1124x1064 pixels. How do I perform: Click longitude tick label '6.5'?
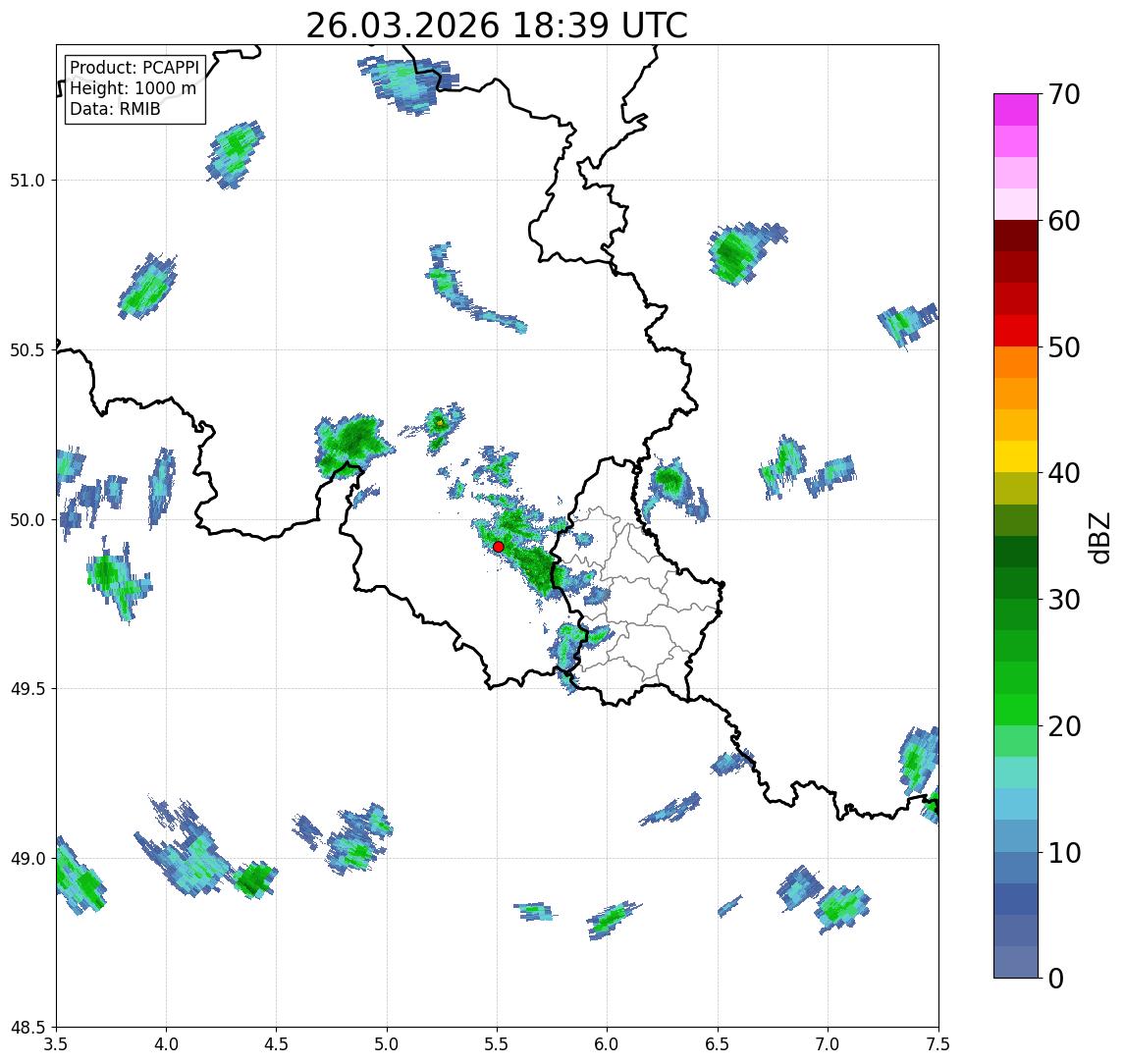[x=718, y=1043]
